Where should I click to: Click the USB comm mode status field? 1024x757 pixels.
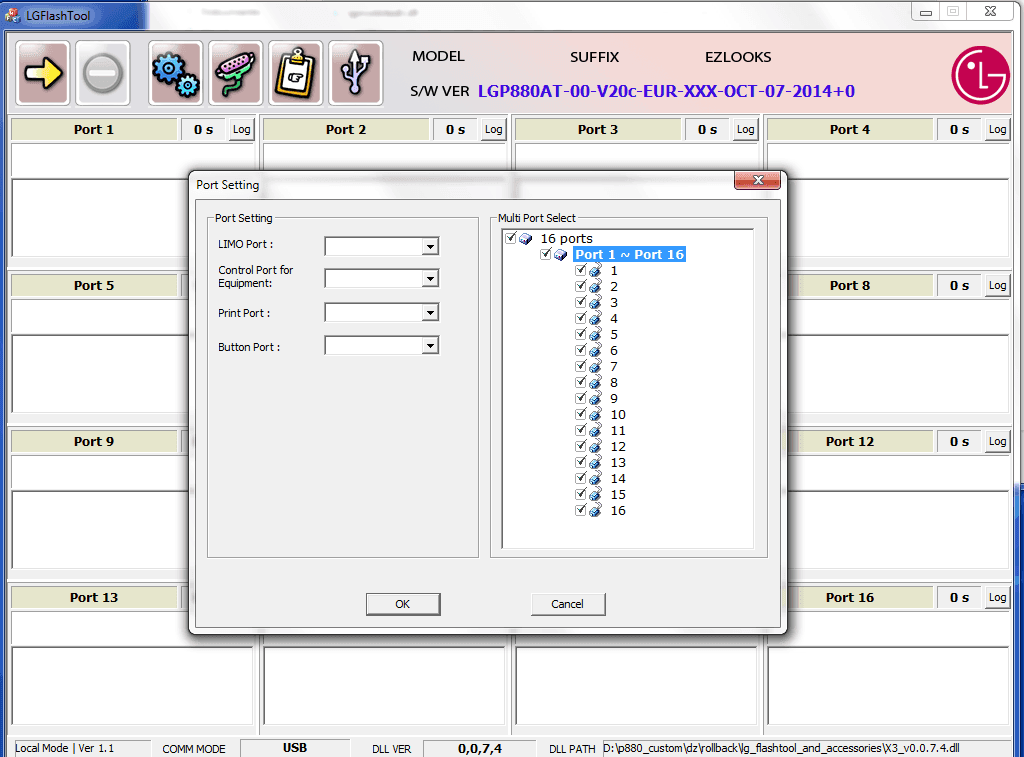click(x=295, y=748)
